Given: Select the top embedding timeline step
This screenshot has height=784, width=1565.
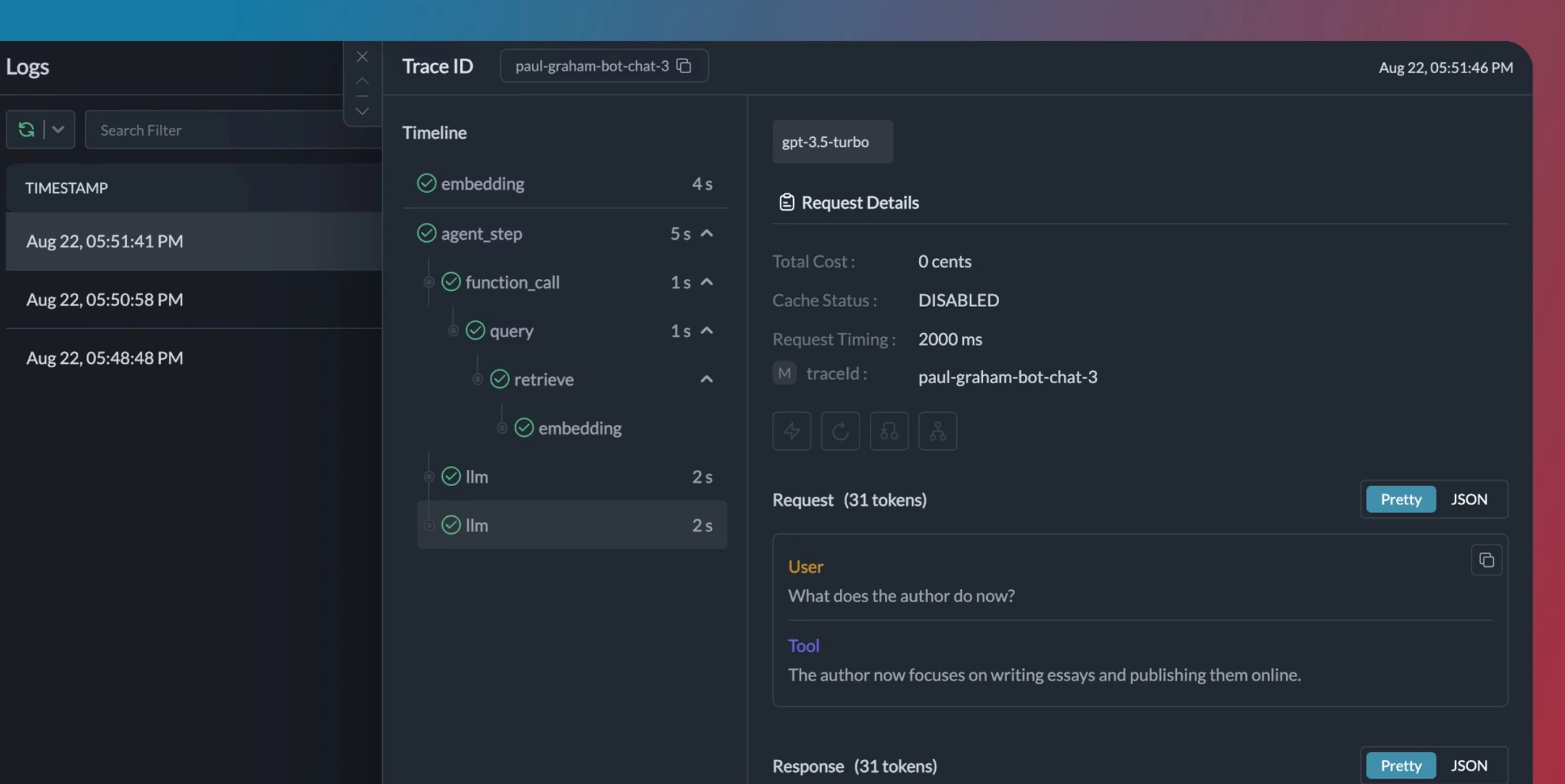Looking at the screenshot, I should click(x=565, y=184).
